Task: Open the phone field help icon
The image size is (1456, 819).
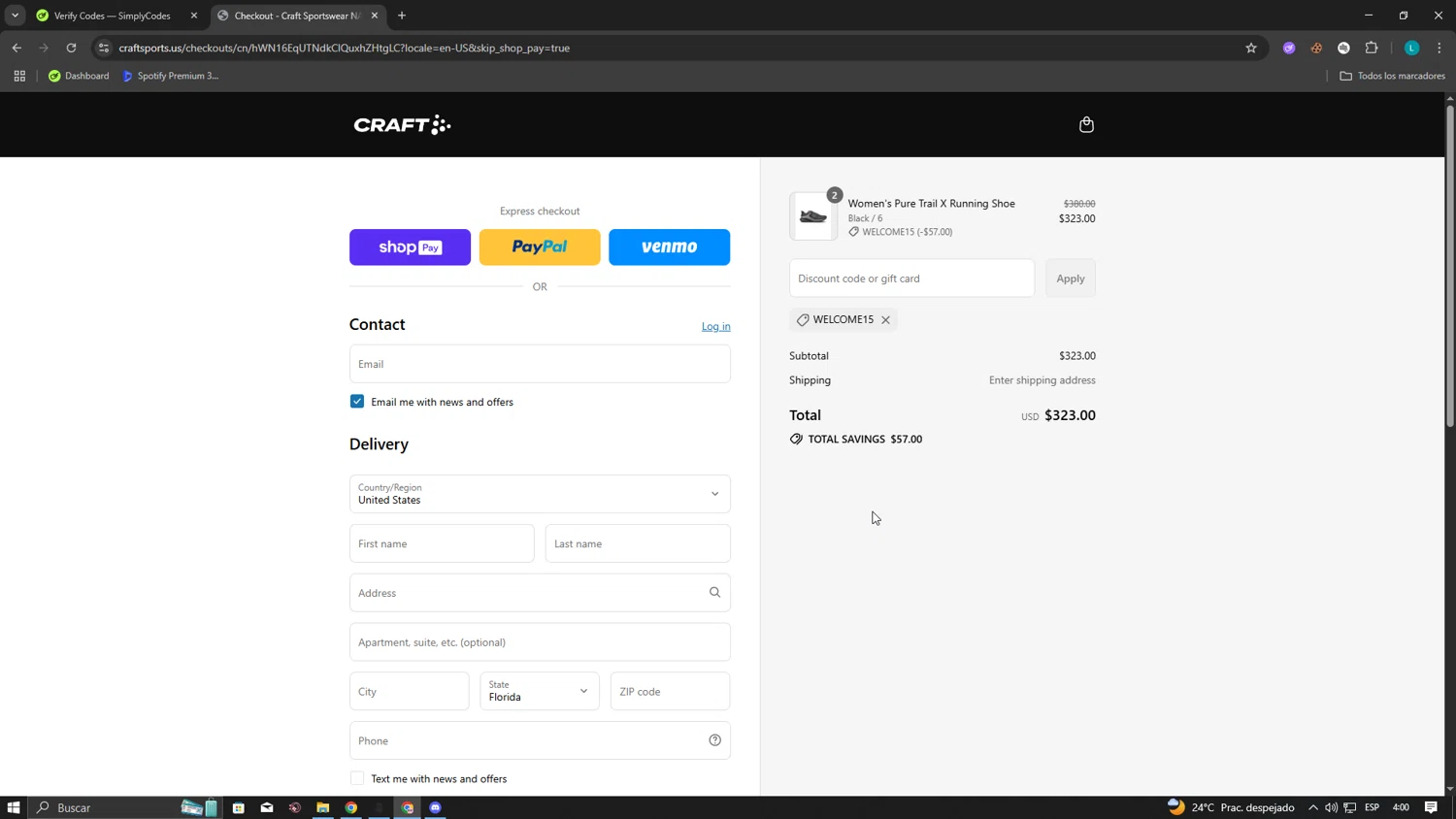Action: 714,740
